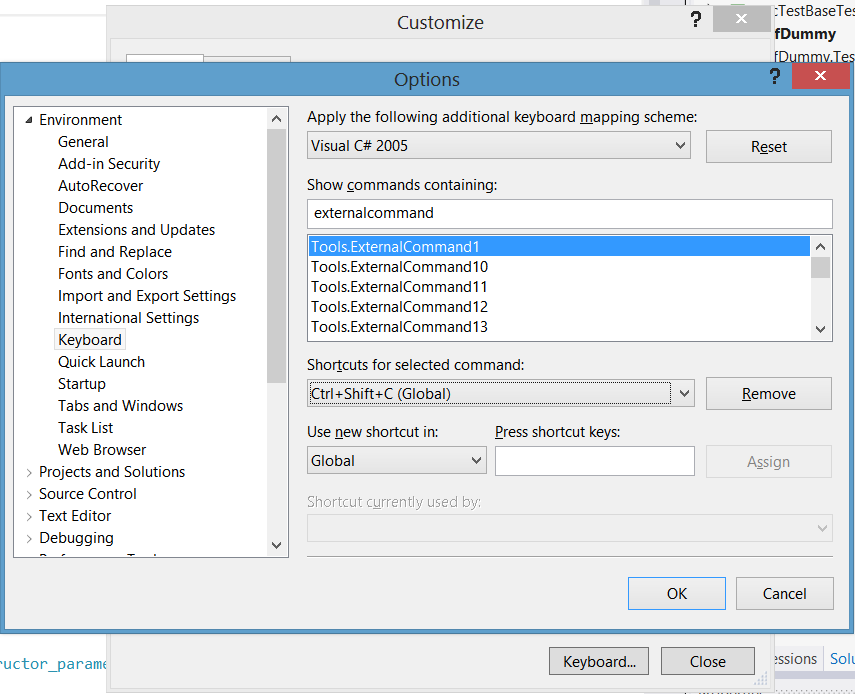This screenshot has width=855, height=694.
Task: Select Tools.ExternalCommand12 in the list
Action: pyautogui.click(x=559, y=307)
